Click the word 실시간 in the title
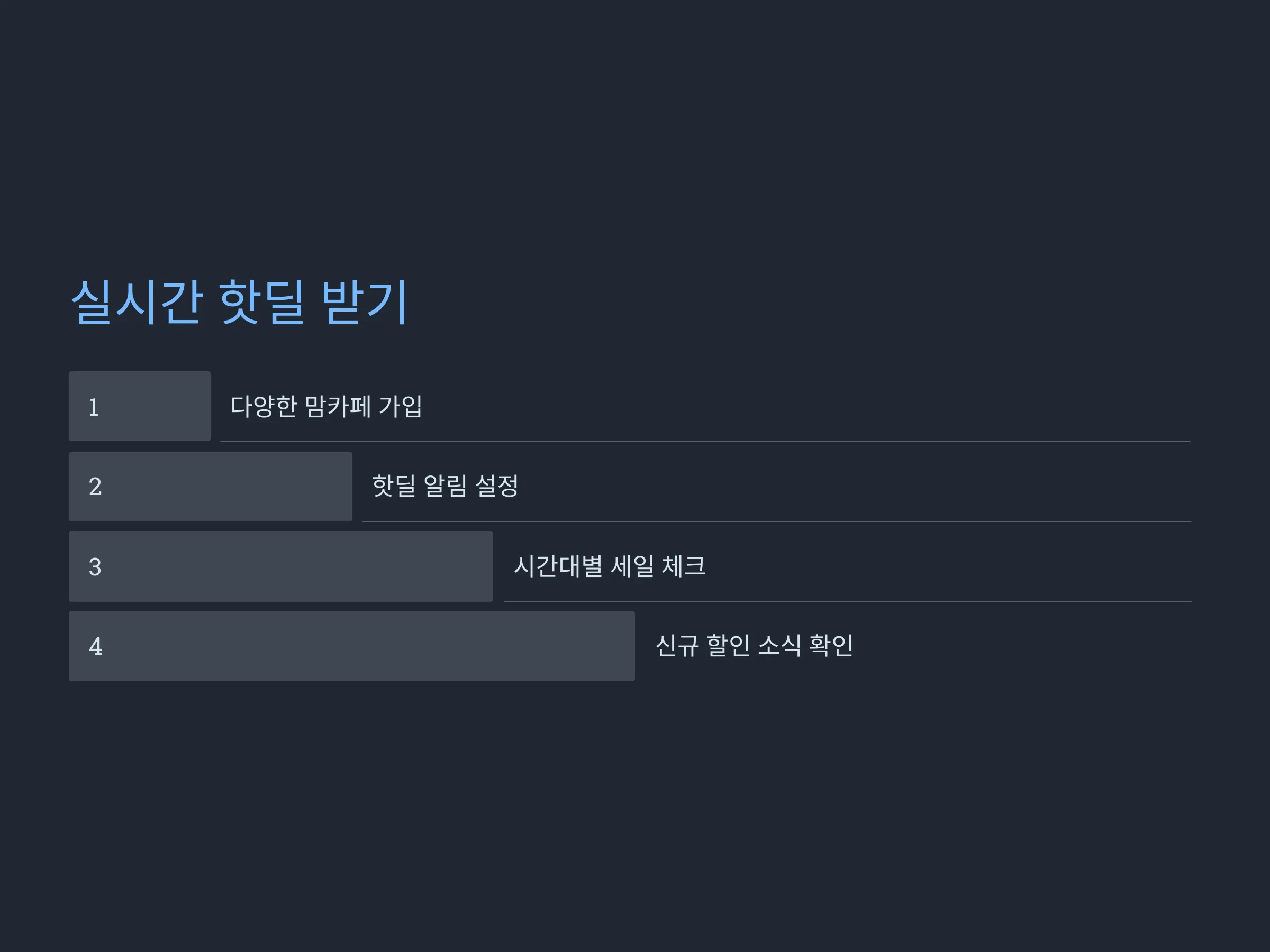 137,302
